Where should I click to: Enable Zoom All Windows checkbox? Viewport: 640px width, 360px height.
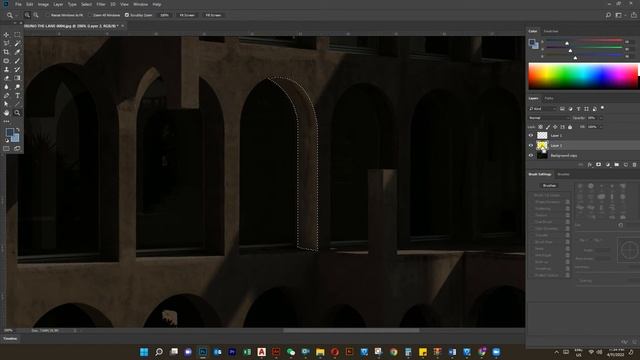[x=90, y=15]
